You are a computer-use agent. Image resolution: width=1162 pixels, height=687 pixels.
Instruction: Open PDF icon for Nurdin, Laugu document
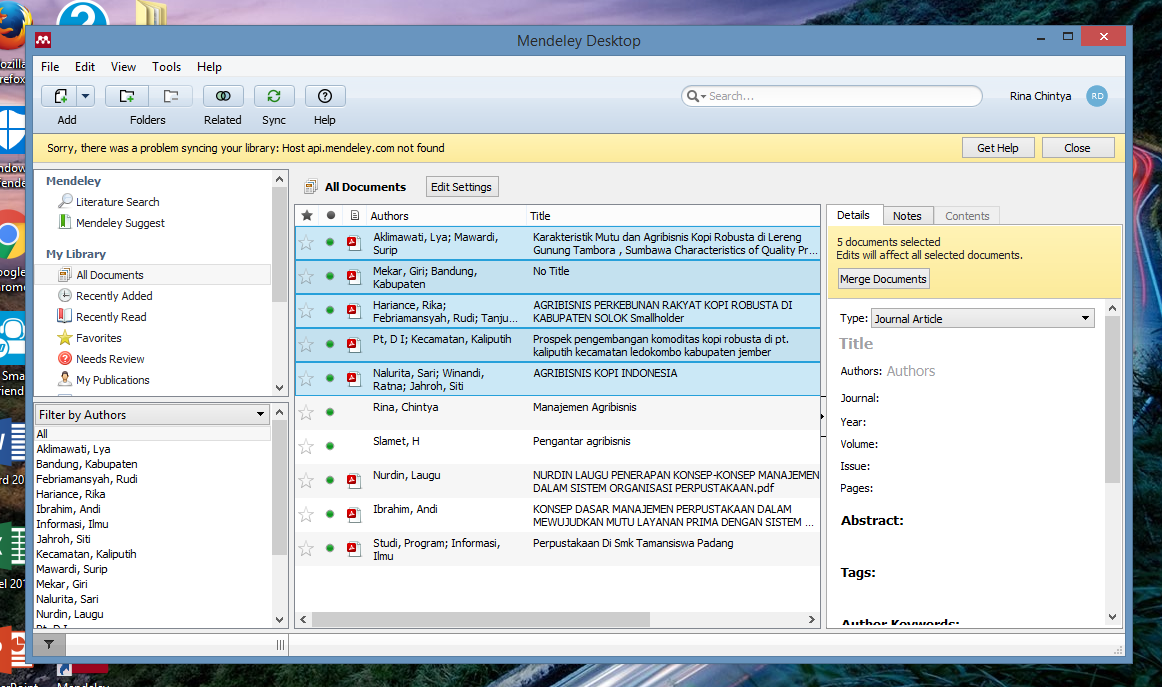[353, 480]
